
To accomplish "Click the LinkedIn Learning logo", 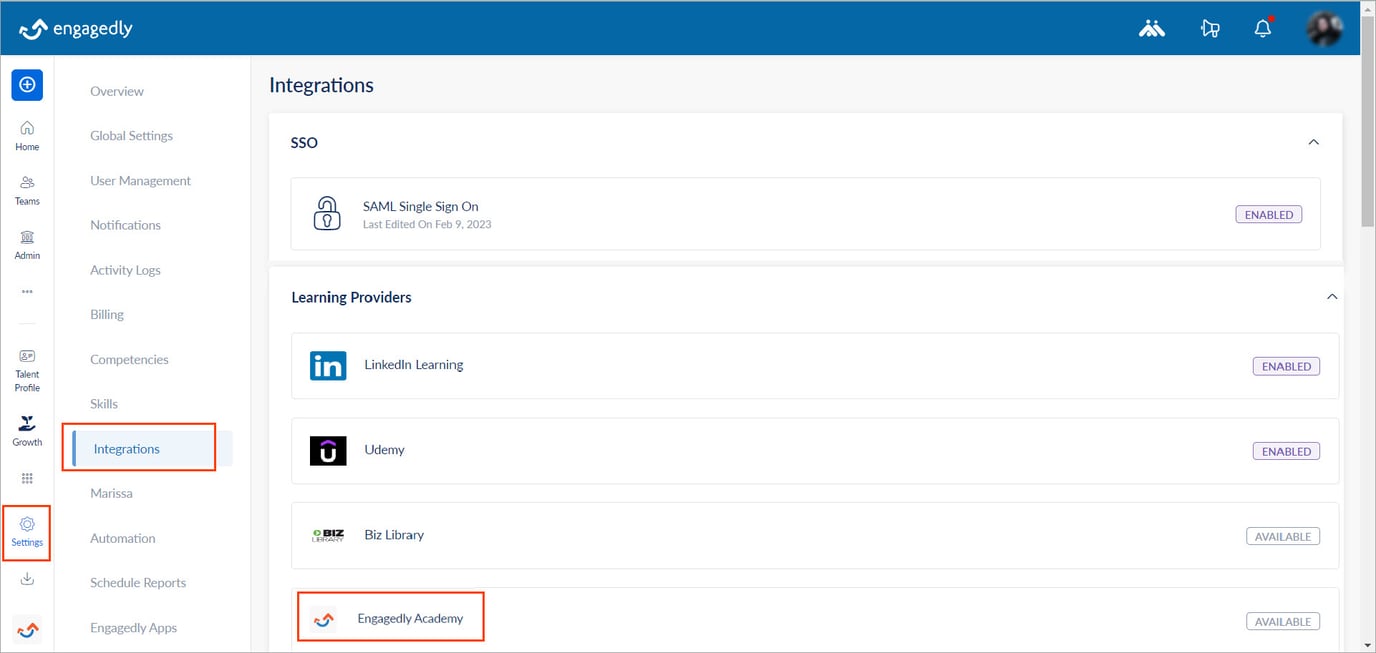I will (x=328, y=365).
